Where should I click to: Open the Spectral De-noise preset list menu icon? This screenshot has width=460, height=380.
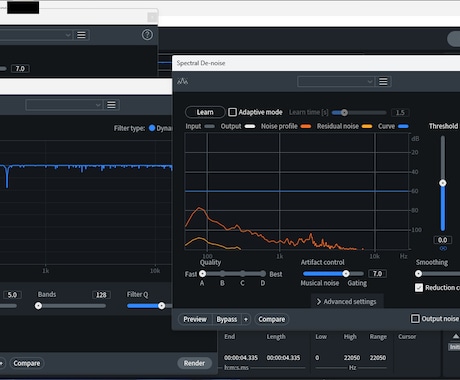pyautogui.click(x=383, y=82)
